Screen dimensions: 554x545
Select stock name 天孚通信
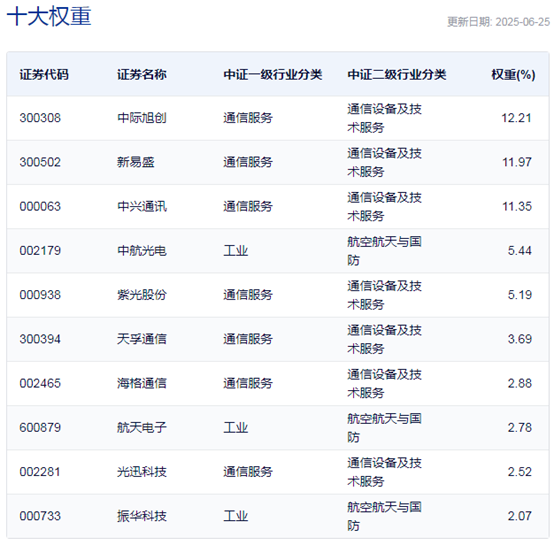(x=142, y=339)
